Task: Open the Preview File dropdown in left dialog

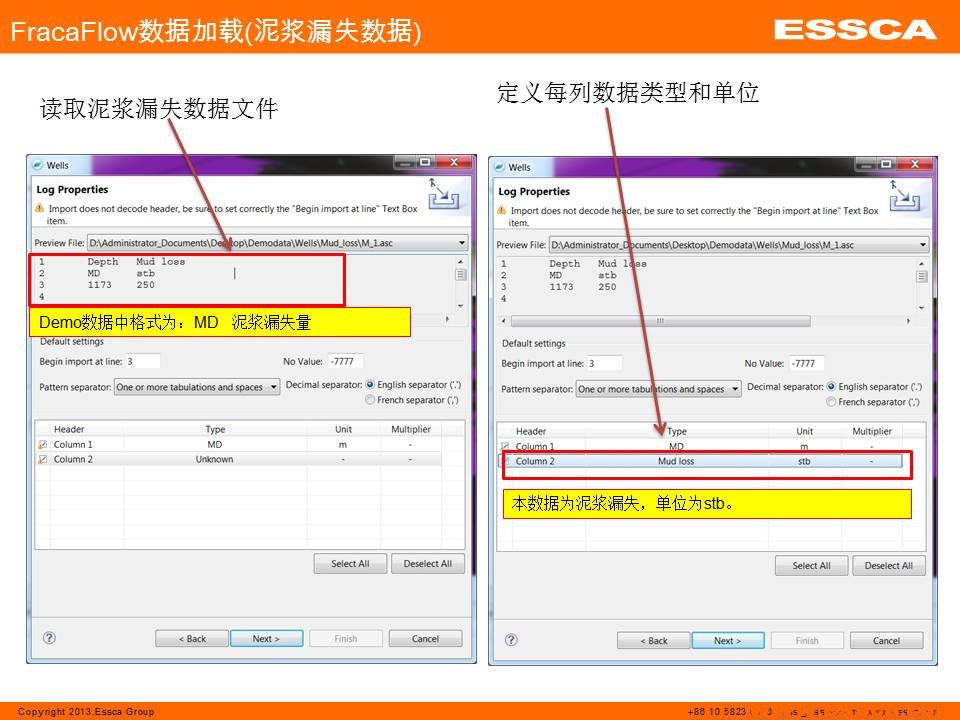Action: (x=461, y=243)
